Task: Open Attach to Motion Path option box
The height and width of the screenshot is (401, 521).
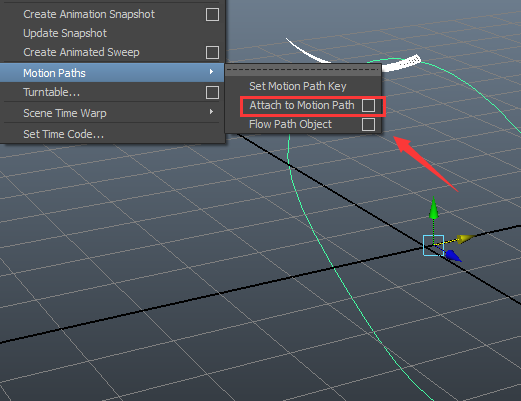Action: point(368,106)
